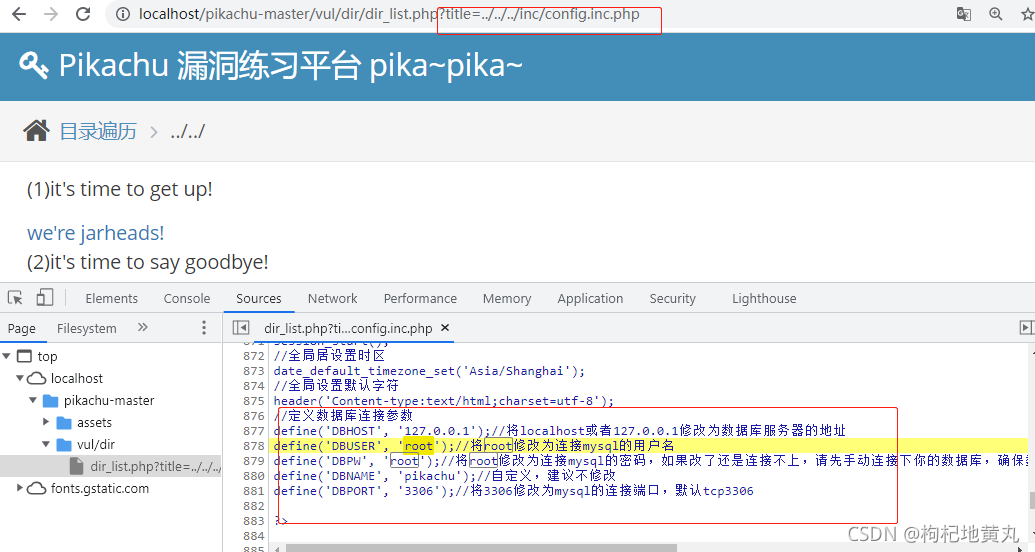Click the vul/dir folder icon
The width and height of the screenshot is (1035, 552).
[x=64, y=444]
